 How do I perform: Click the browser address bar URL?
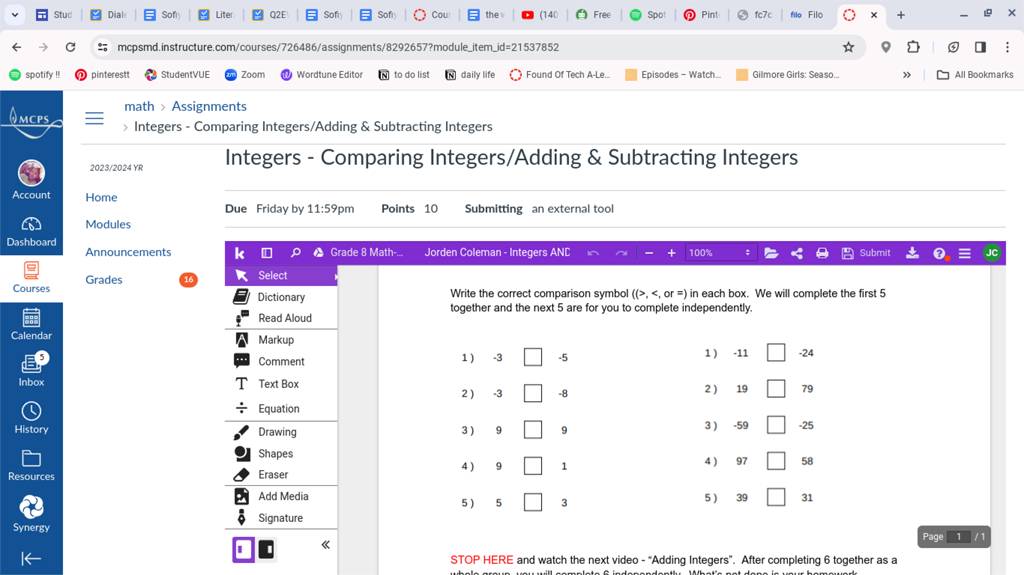click(338, 47)
